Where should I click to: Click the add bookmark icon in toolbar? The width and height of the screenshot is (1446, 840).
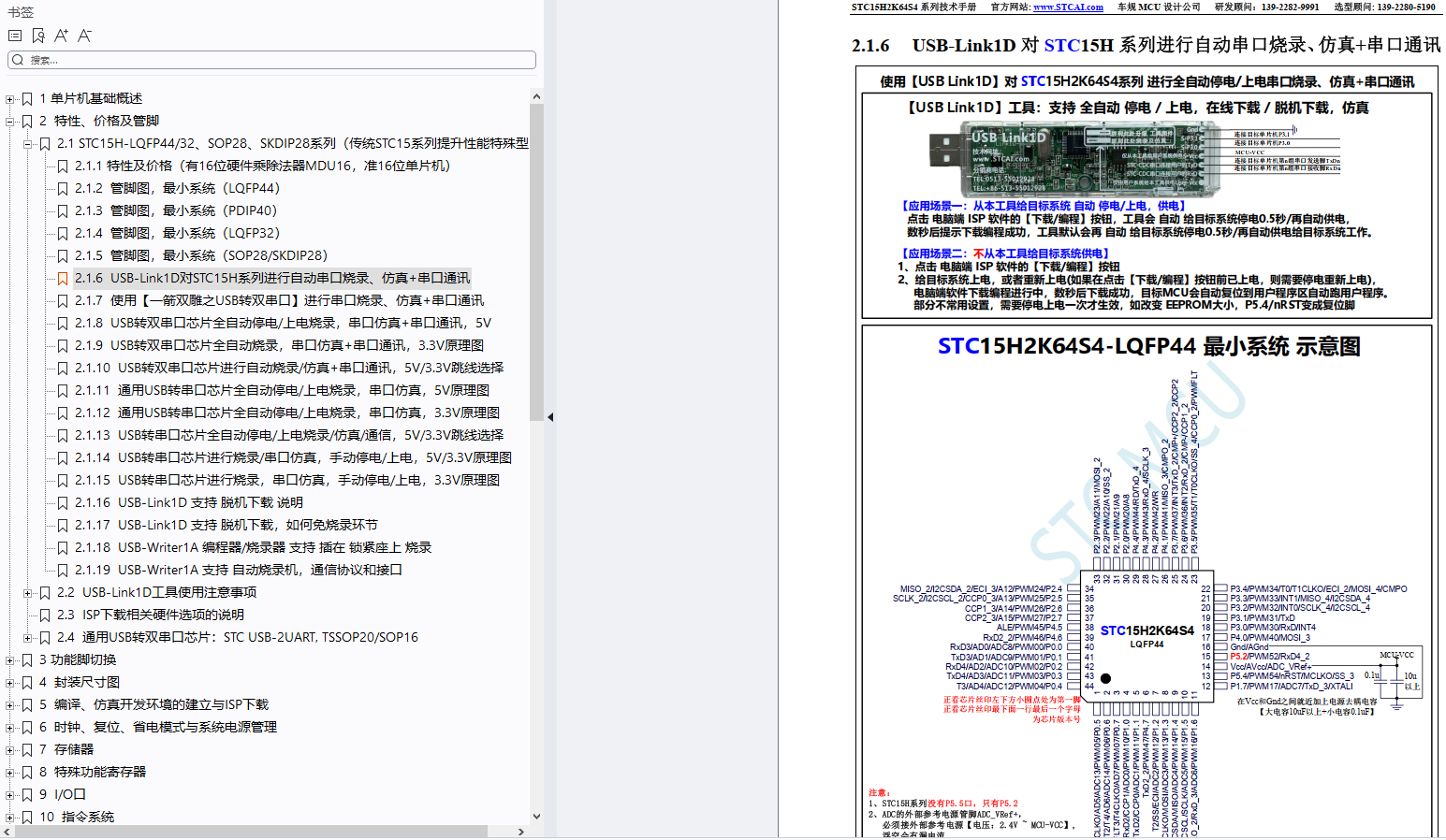pyautogui.click(x=38, y=36)
